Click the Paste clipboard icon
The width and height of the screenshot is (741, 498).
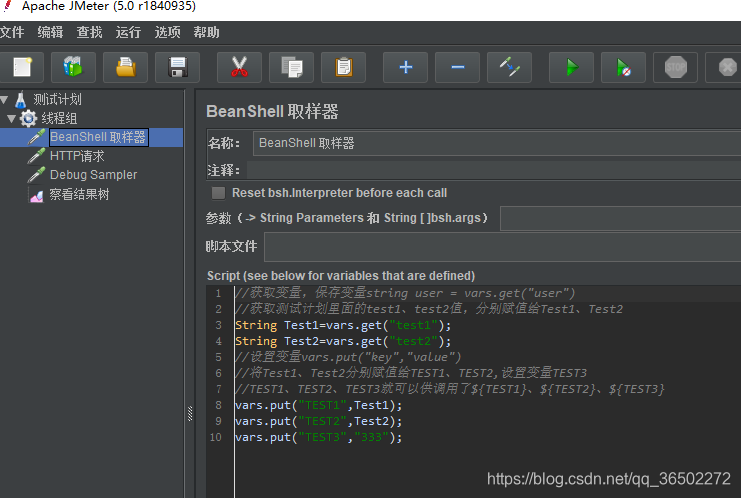pos(344,67)
